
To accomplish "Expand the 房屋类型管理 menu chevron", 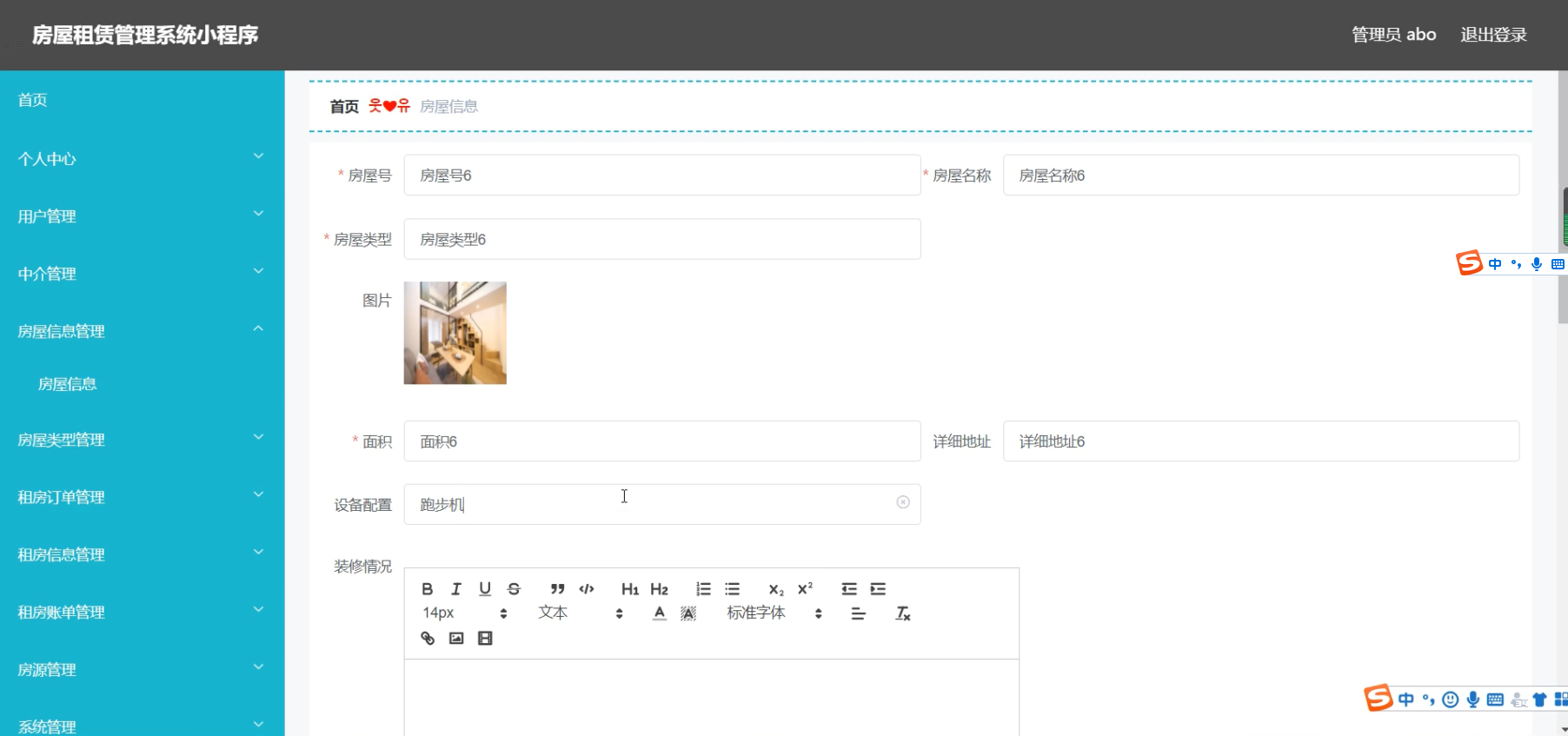I will 258,437.
